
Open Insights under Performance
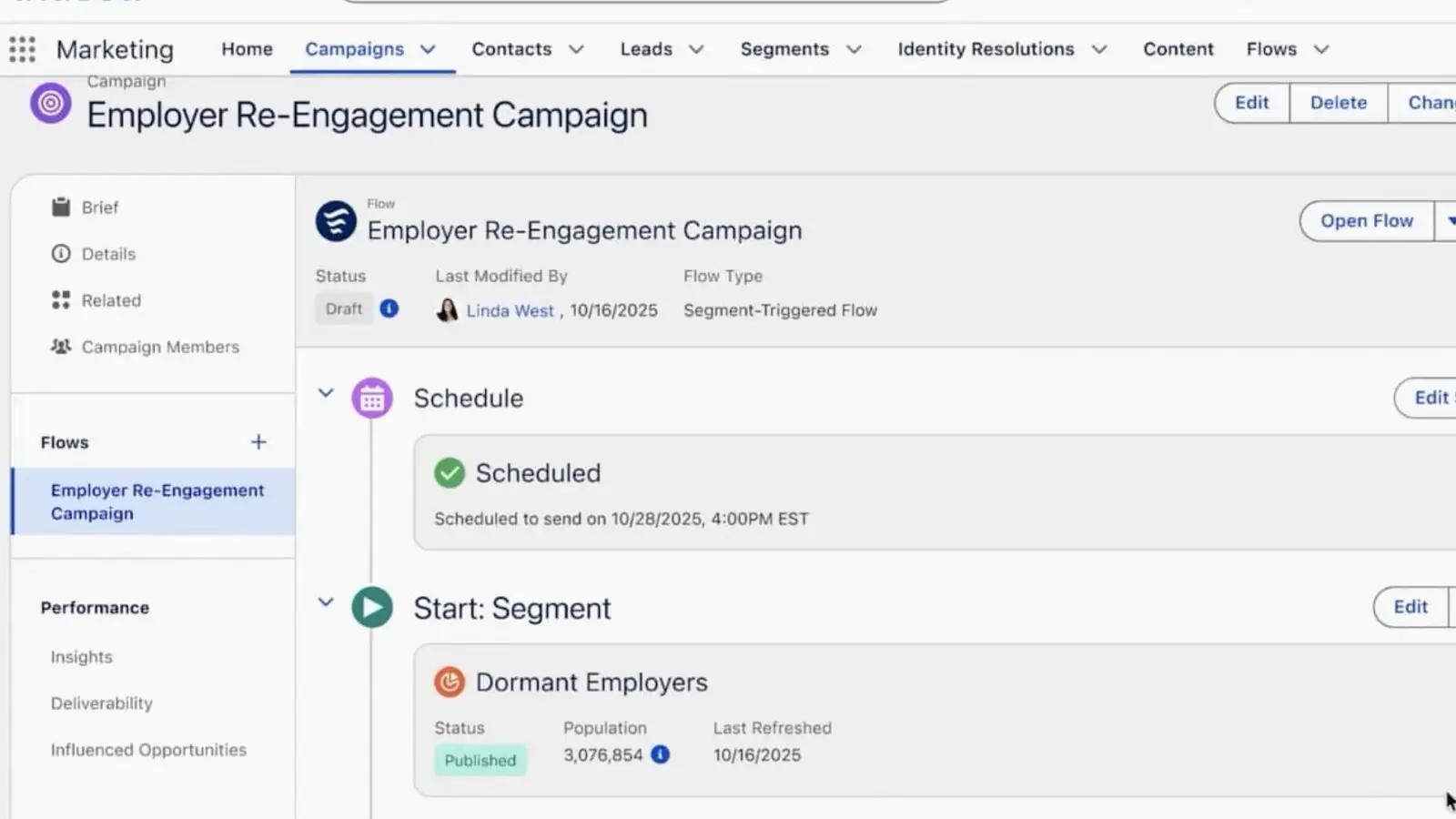82,657
